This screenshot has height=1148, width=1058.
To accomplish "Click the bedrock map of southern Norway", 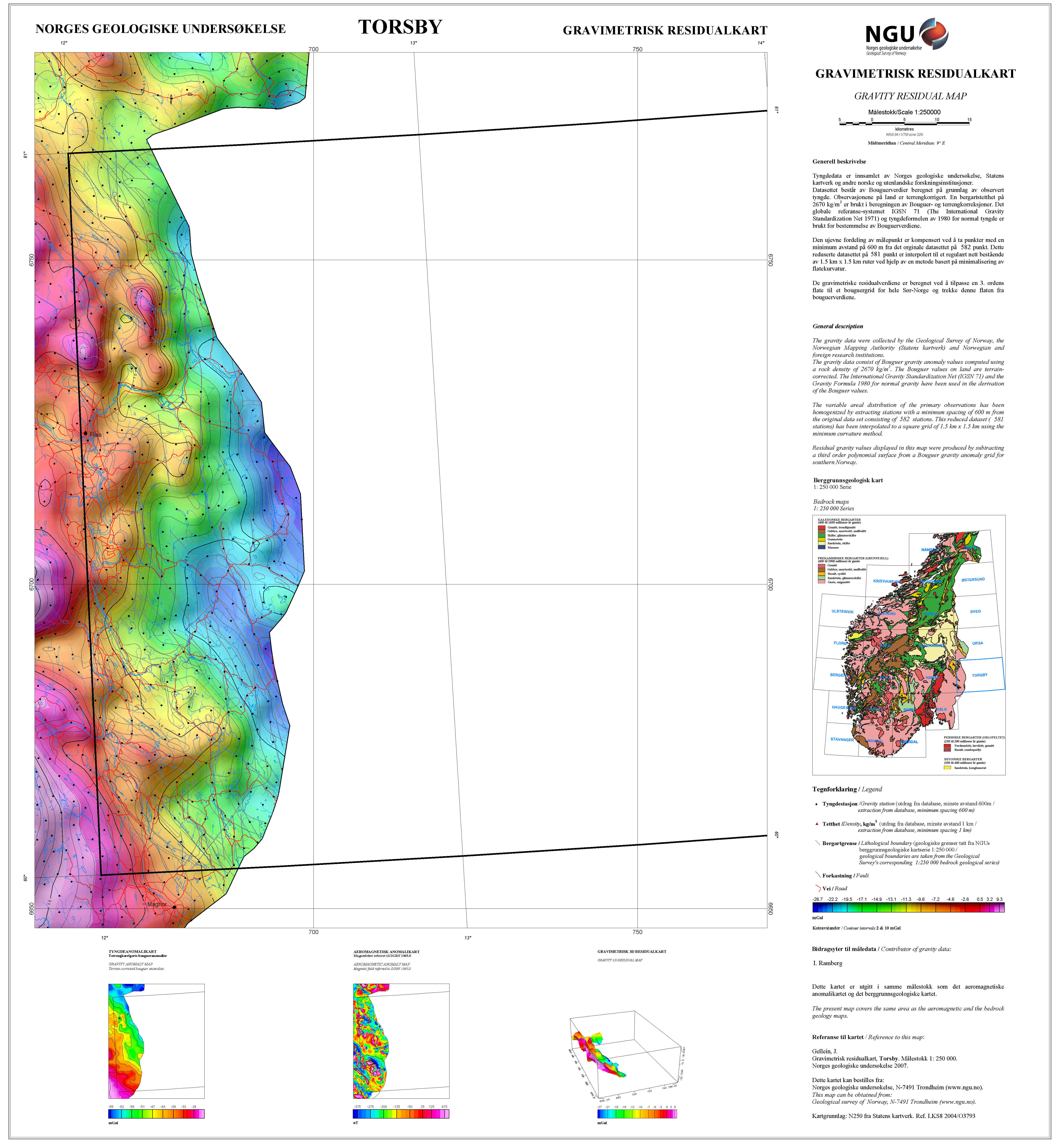I will tap(909, 645).
